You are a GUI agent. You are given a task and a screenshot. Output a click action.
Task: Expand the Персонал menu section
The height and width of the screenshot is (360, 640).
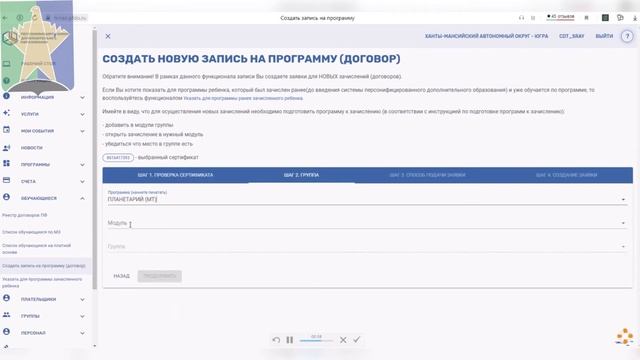[82, 333]
